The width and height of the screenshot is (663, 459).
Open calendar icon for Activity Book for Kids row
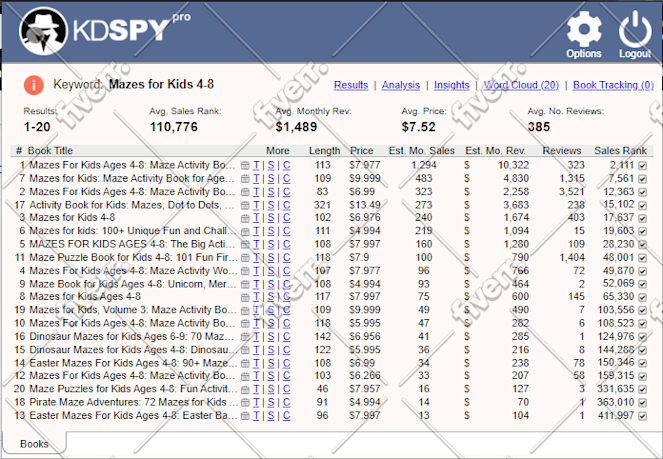[x=245, y=205]
